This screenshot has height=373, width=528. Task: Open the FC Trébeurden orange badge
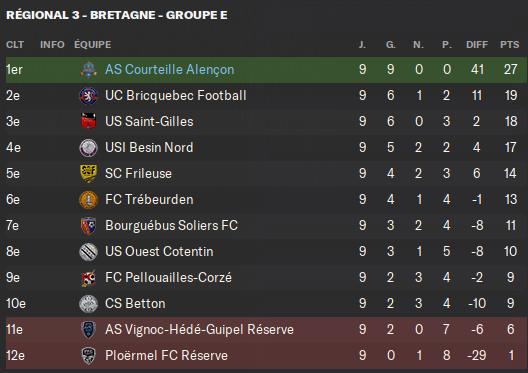(x=89, y=200)
